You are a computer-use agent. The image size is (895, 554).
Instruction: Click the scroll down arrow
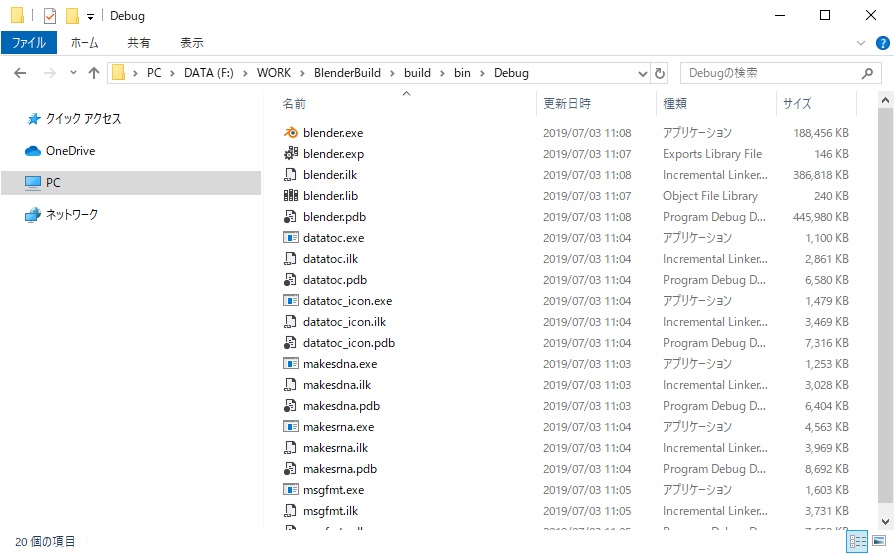pyautogui.click(x=885, y=521)
